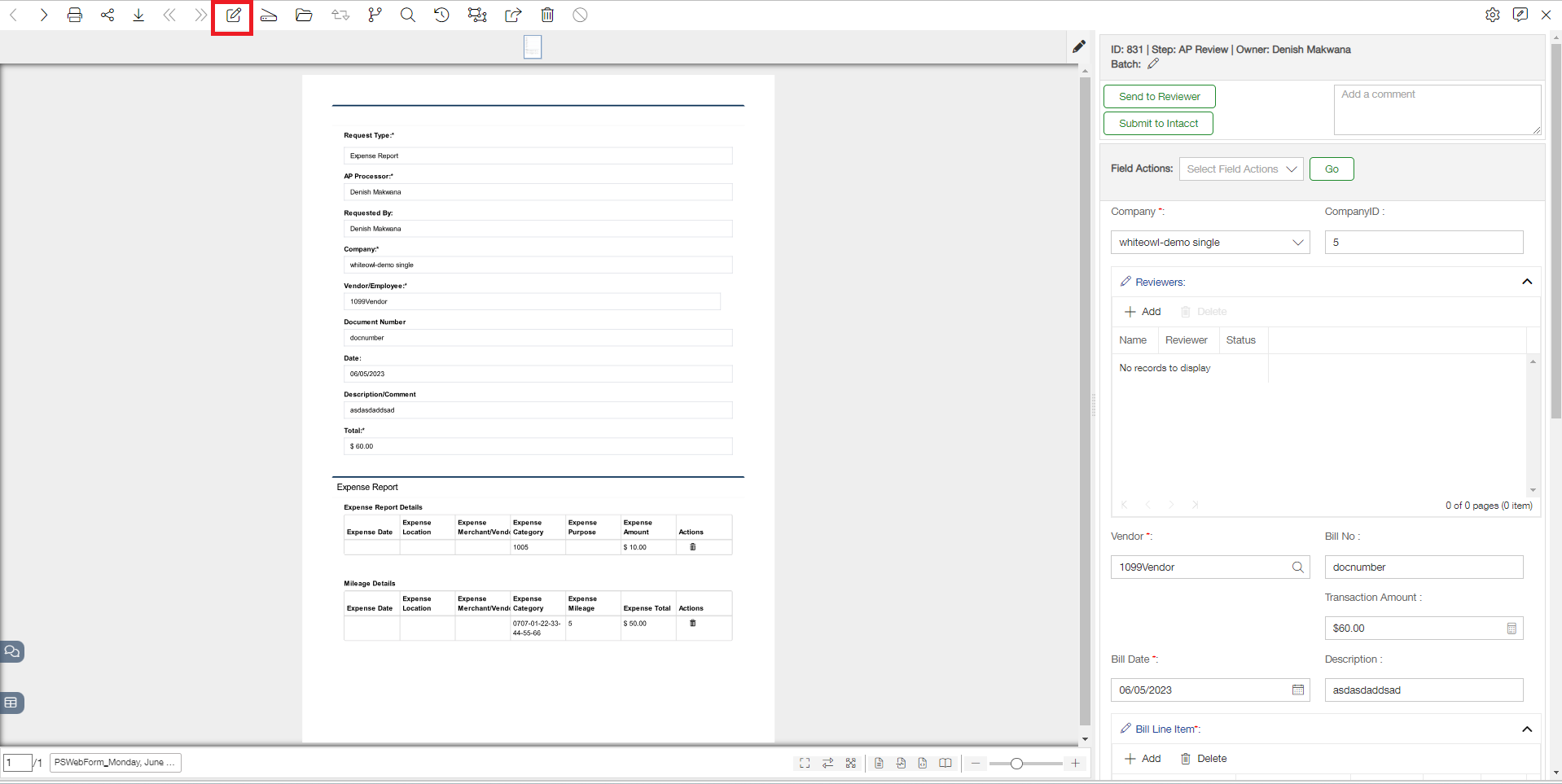Click the zoom in plus button
This screenshot has width=1562, height=784.
(x=1075, y=763)
